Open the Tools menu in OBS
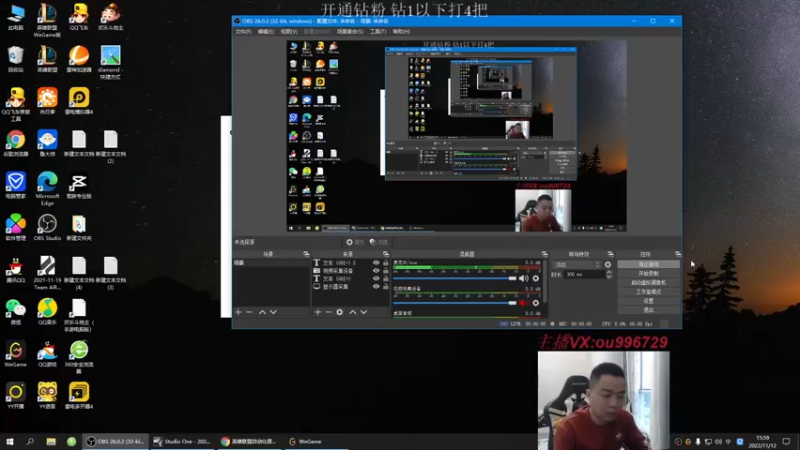This screenshot has height=450, width=800. tap(377, 32)
